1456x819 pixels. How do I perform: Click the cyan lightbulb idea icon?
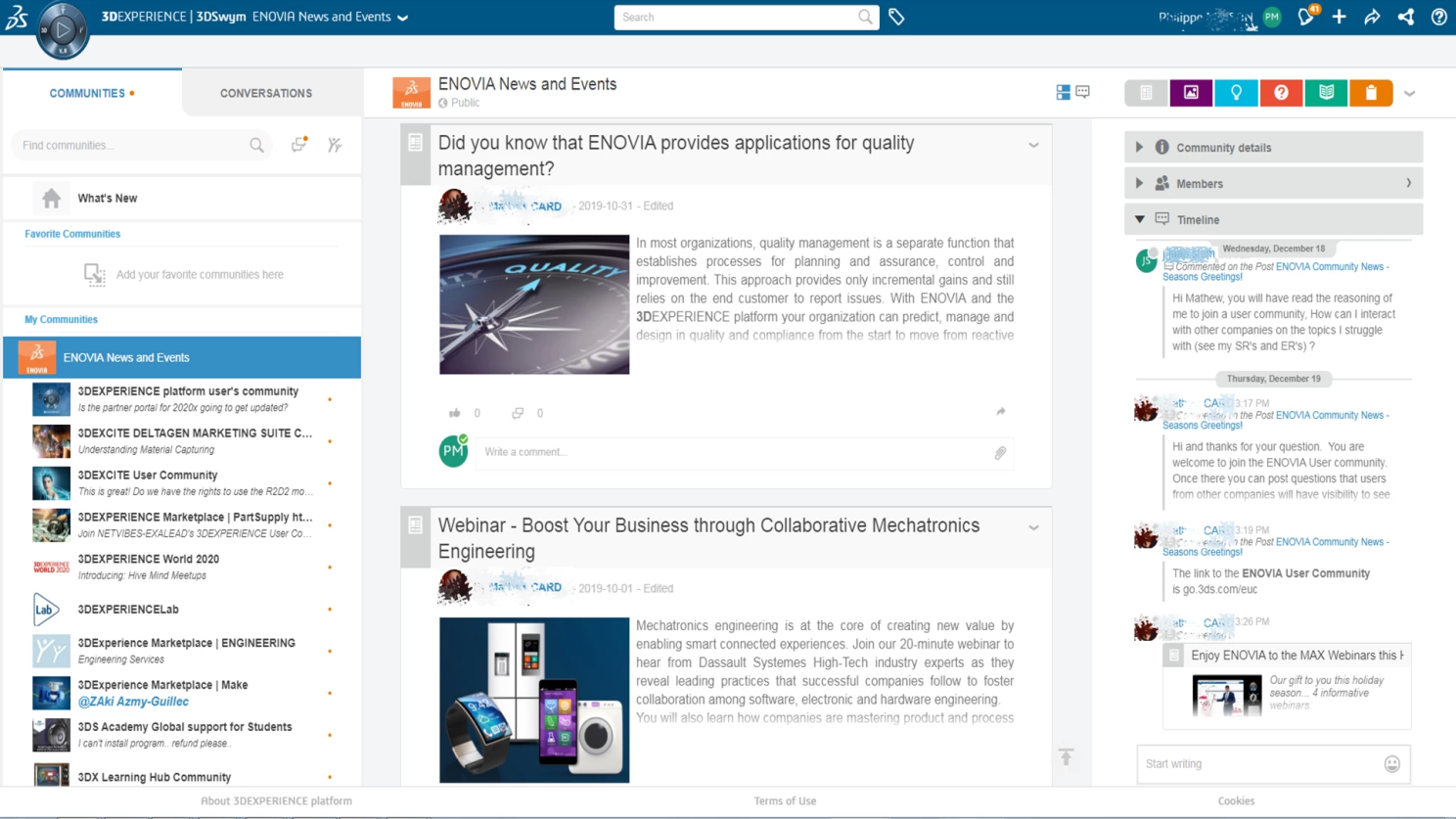[x=1236, y=93]
